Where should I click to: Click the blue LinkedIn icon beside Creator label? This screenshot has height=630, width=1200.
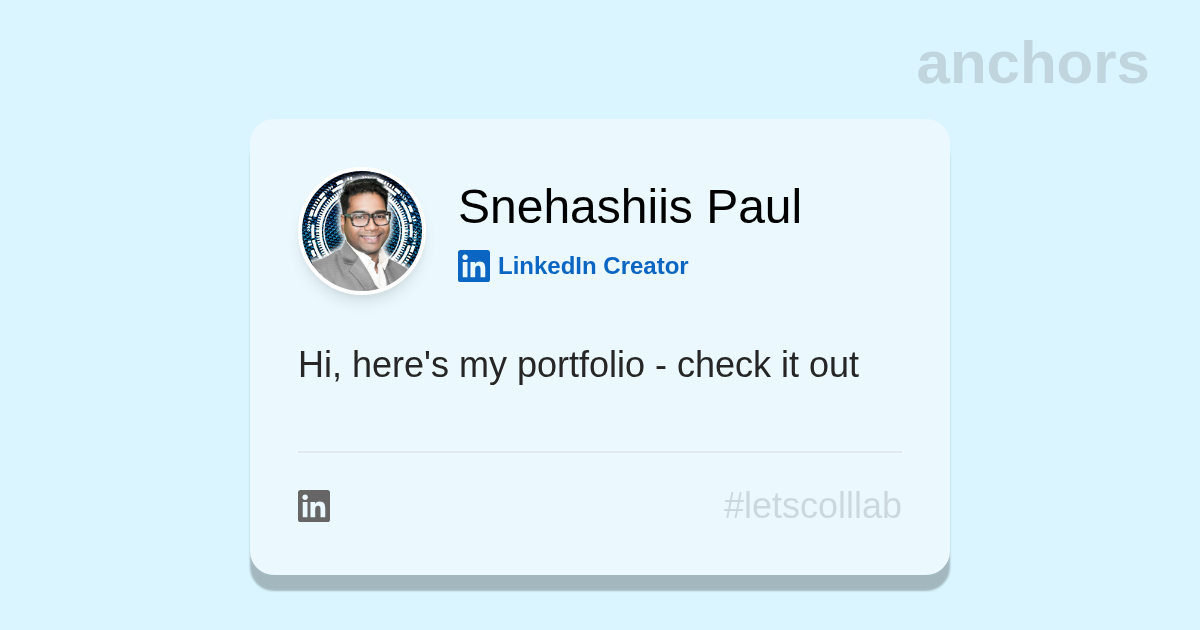pos(474,266)
